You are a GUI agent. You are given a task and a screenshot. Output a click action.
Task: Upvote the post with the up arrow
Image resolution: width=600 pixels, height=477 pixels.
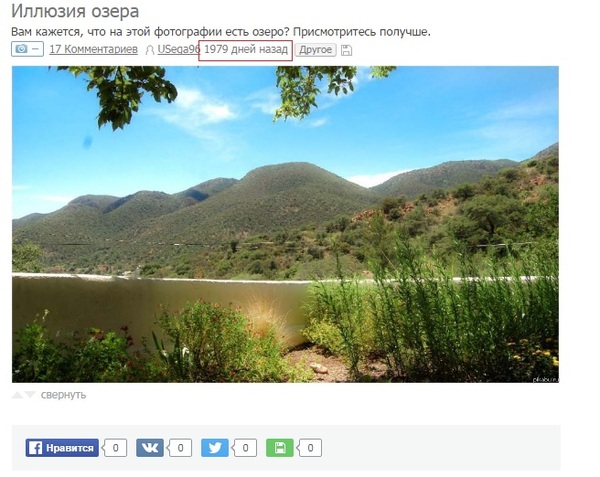17,395
